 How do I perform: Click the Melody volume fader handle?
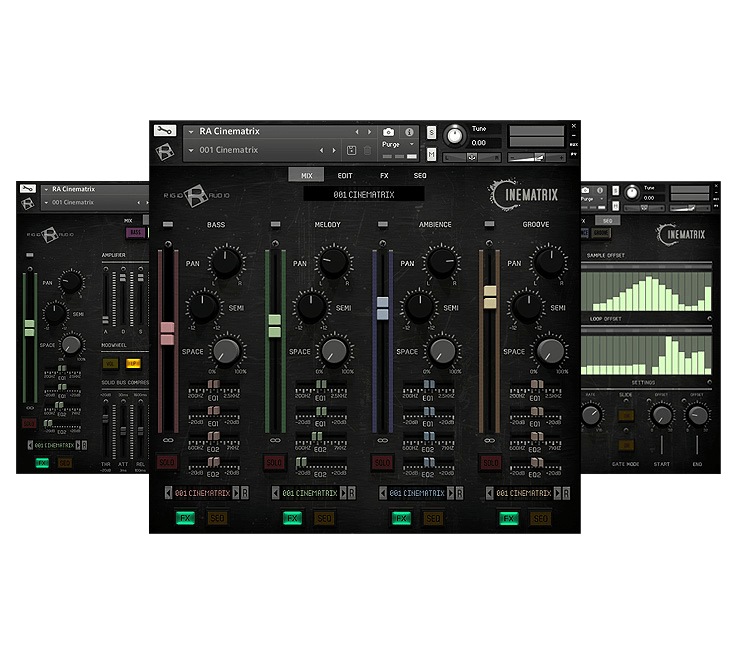coord(275,326)
